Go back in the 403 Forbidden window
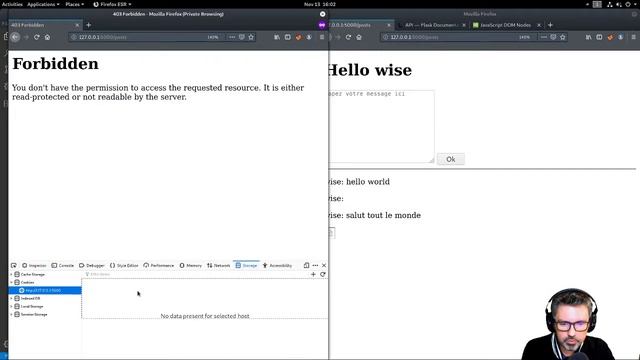Image resolution: width=640 pixels, height=360 pixels. tap(16, 37)
